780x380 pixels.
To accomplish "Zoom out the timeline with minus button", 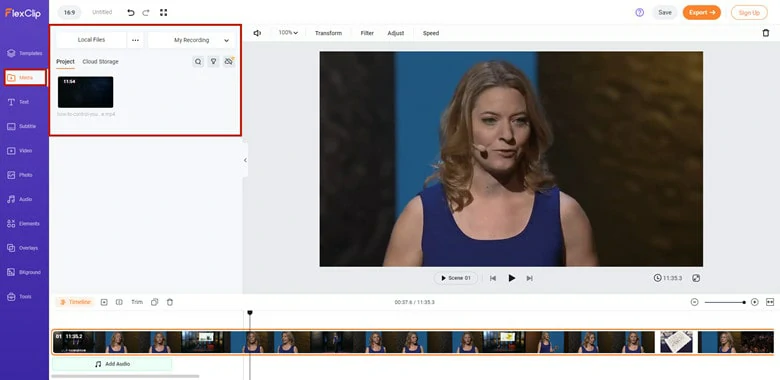I will click(695, 302).
